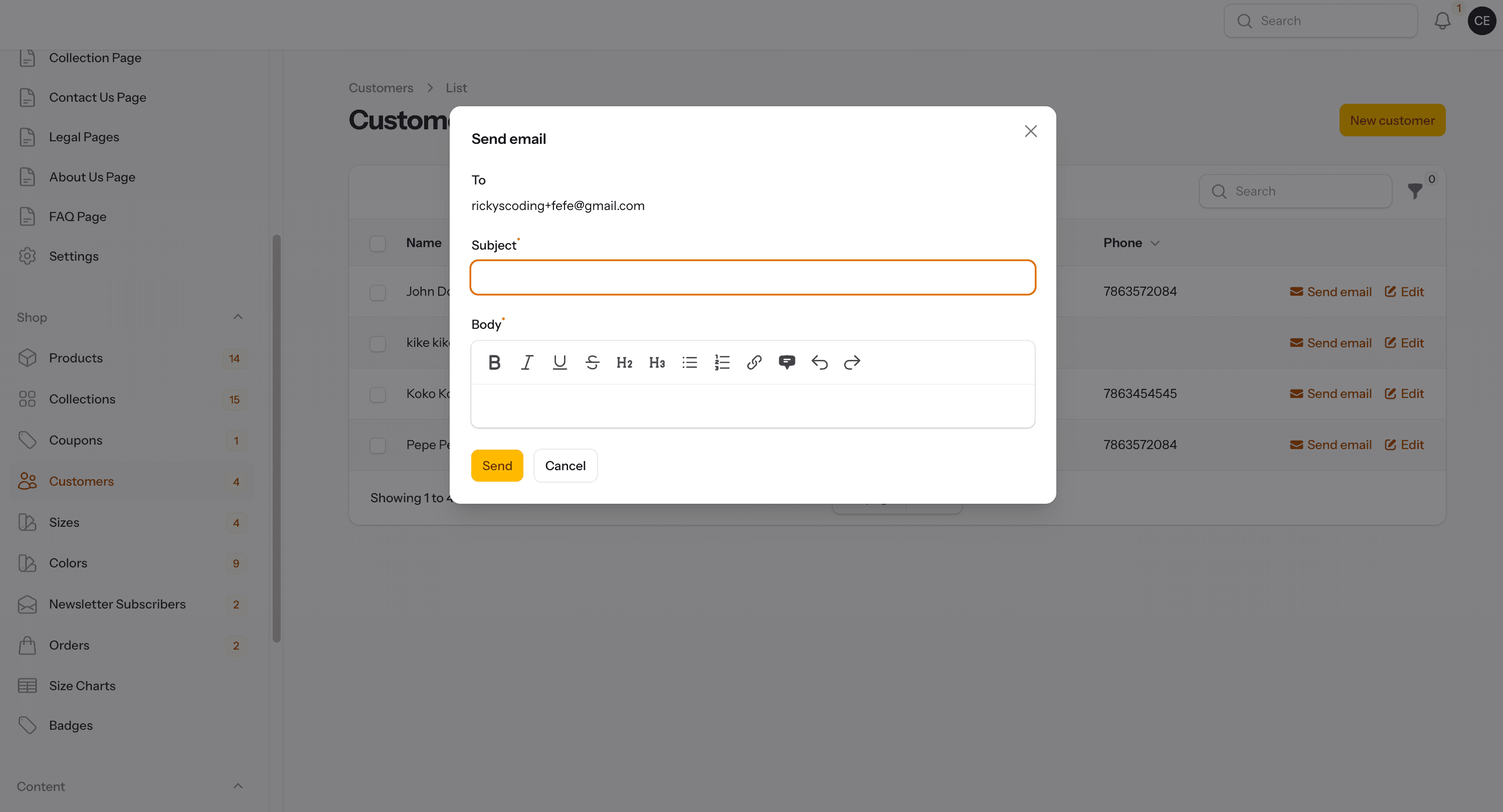Screen dimensions: 1503x812
Task: Click the Orders bag icon
Action: click(28, 645)
